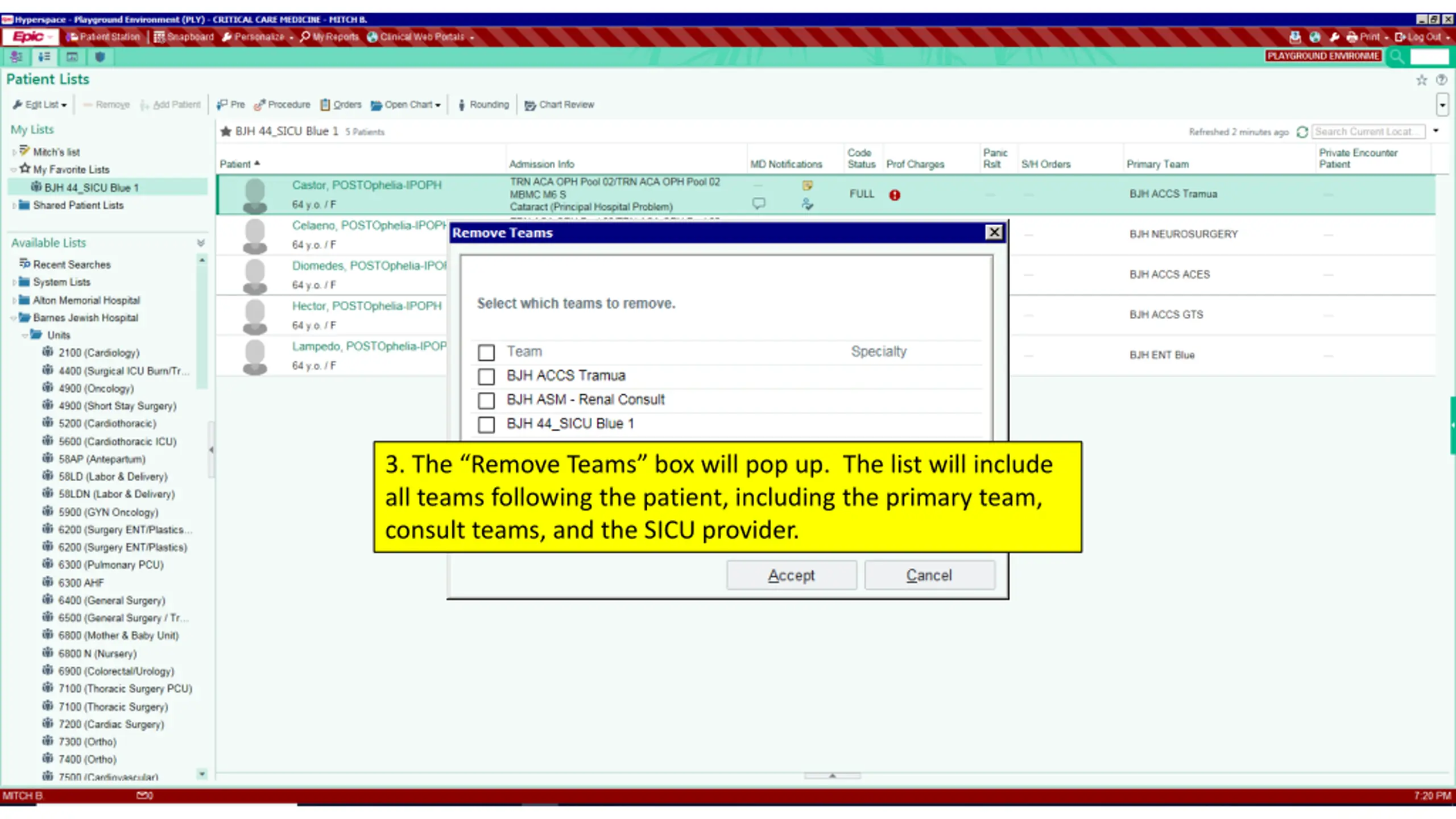Viewport: 1456px width, 819px height.
Task: Open the Epic main menu button
Action: pyautogui.click(x=30, y=37)
